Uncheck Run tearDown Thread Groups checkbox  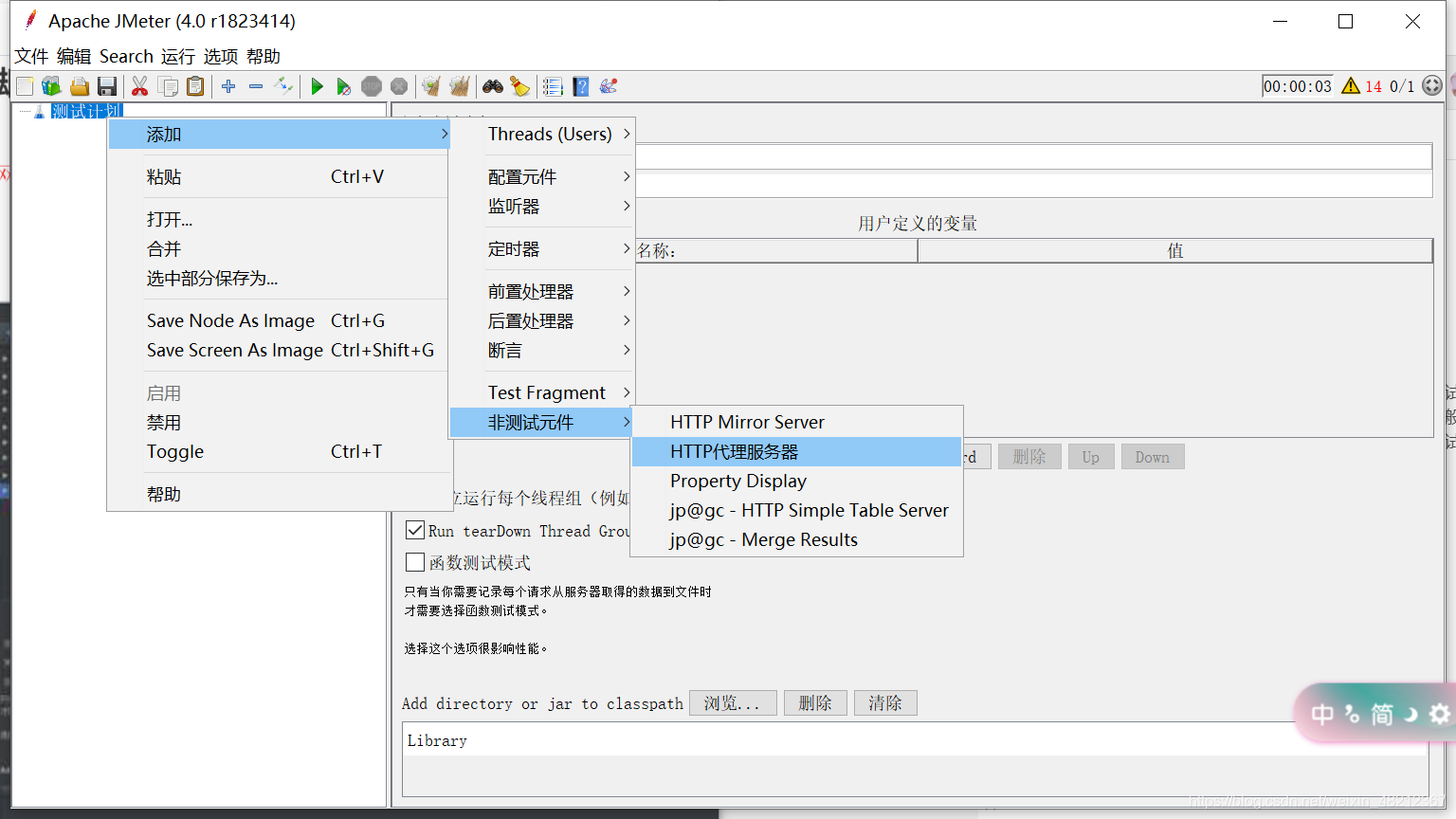[x=415, y=531]
